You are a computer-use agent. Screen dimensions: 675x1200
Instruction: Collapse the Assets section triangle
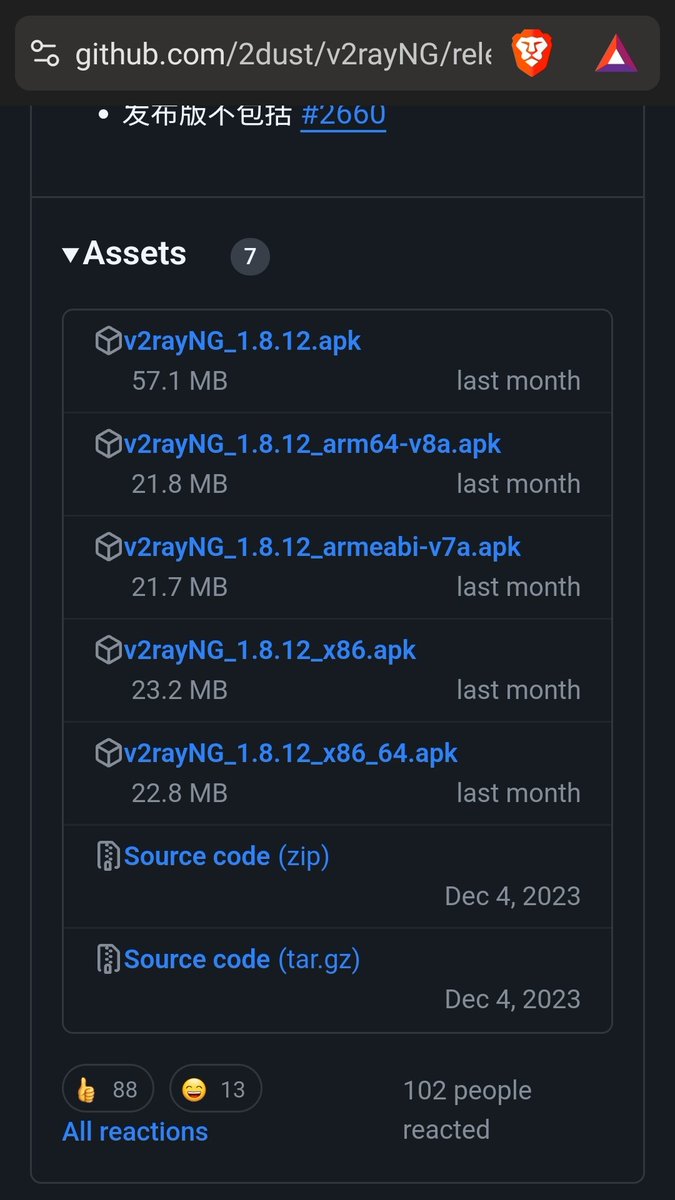(70, 255)
